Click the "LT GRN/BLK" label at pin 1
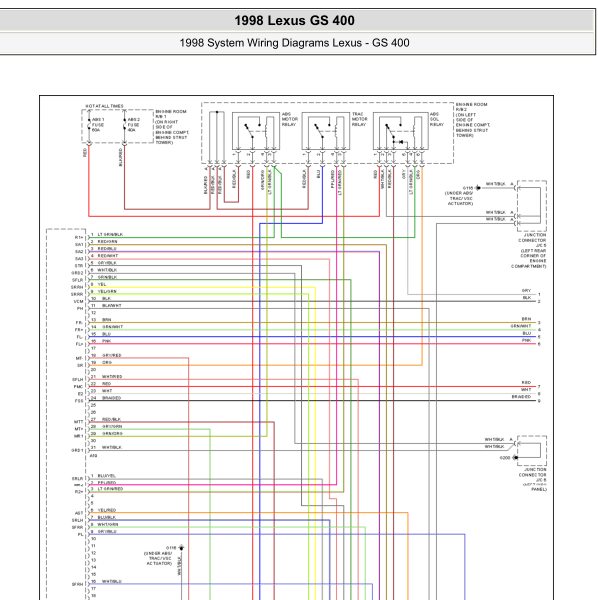Image resolution: width=598 pixels, height=600 pixels. (x=110, y=234)
